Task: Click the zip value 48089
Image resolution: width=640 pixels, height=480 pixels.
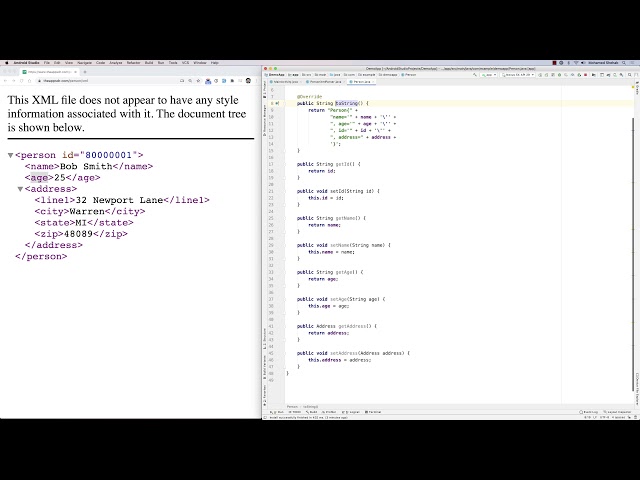Action: point(78,234)
